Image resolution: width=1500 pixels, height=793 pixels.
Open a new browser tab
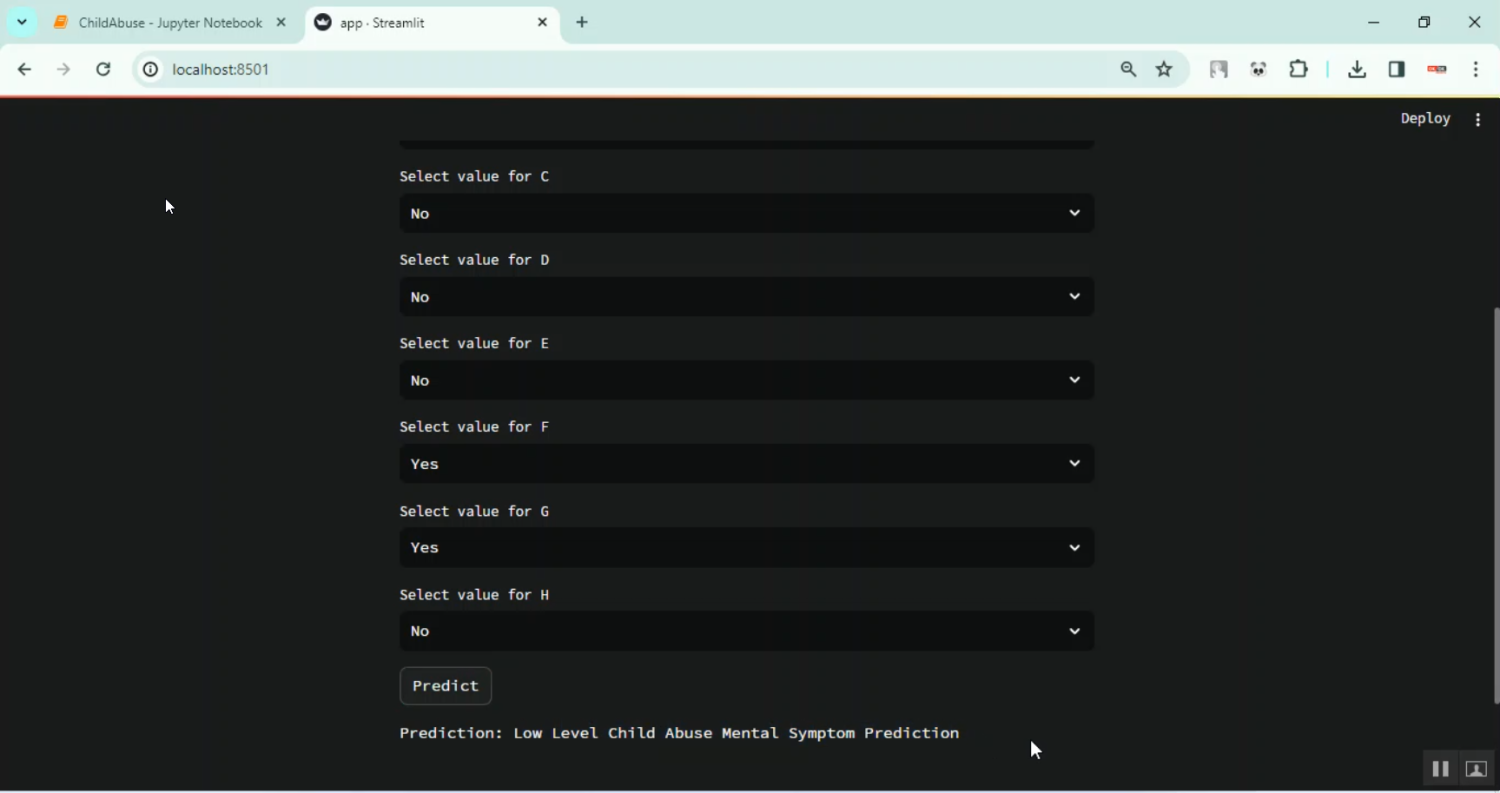582,22
